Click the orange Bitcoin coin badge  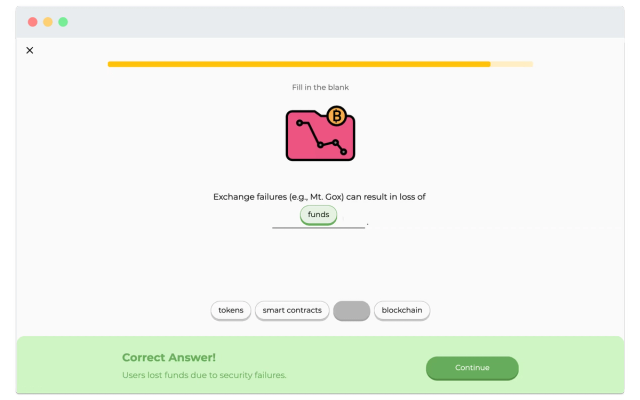337,116
